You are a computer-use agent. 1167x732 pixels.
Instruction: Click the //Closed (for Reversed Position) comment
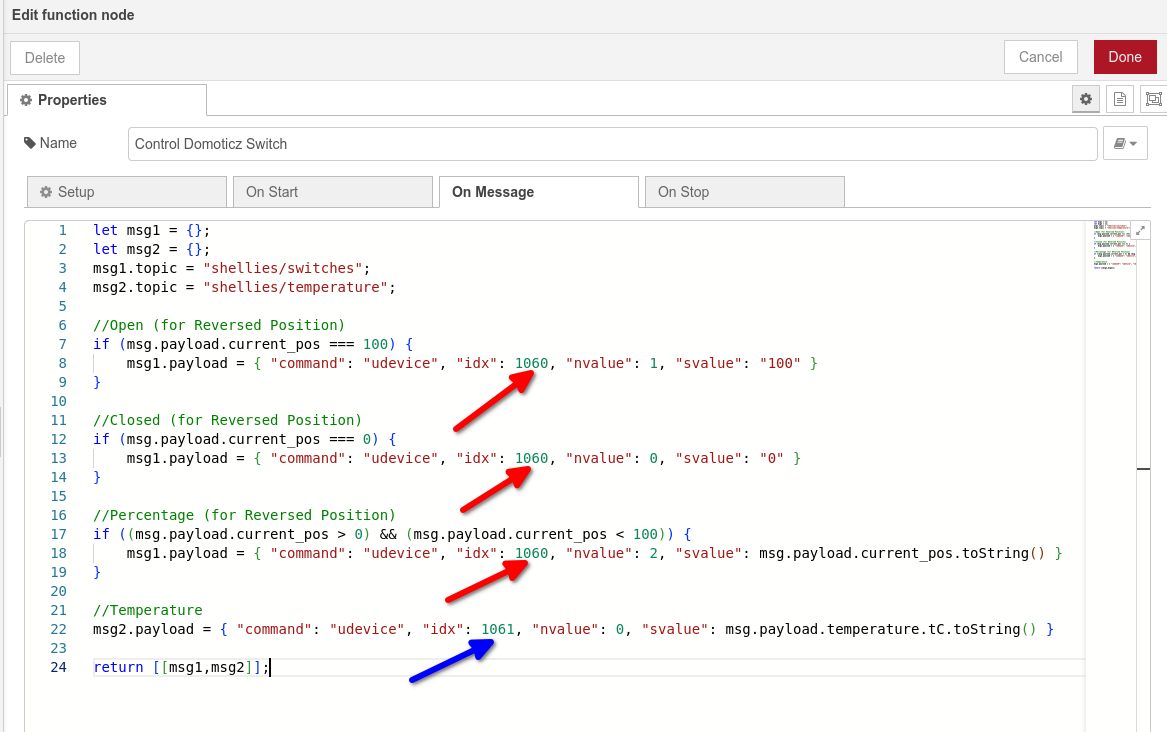(x=227, y=420)
